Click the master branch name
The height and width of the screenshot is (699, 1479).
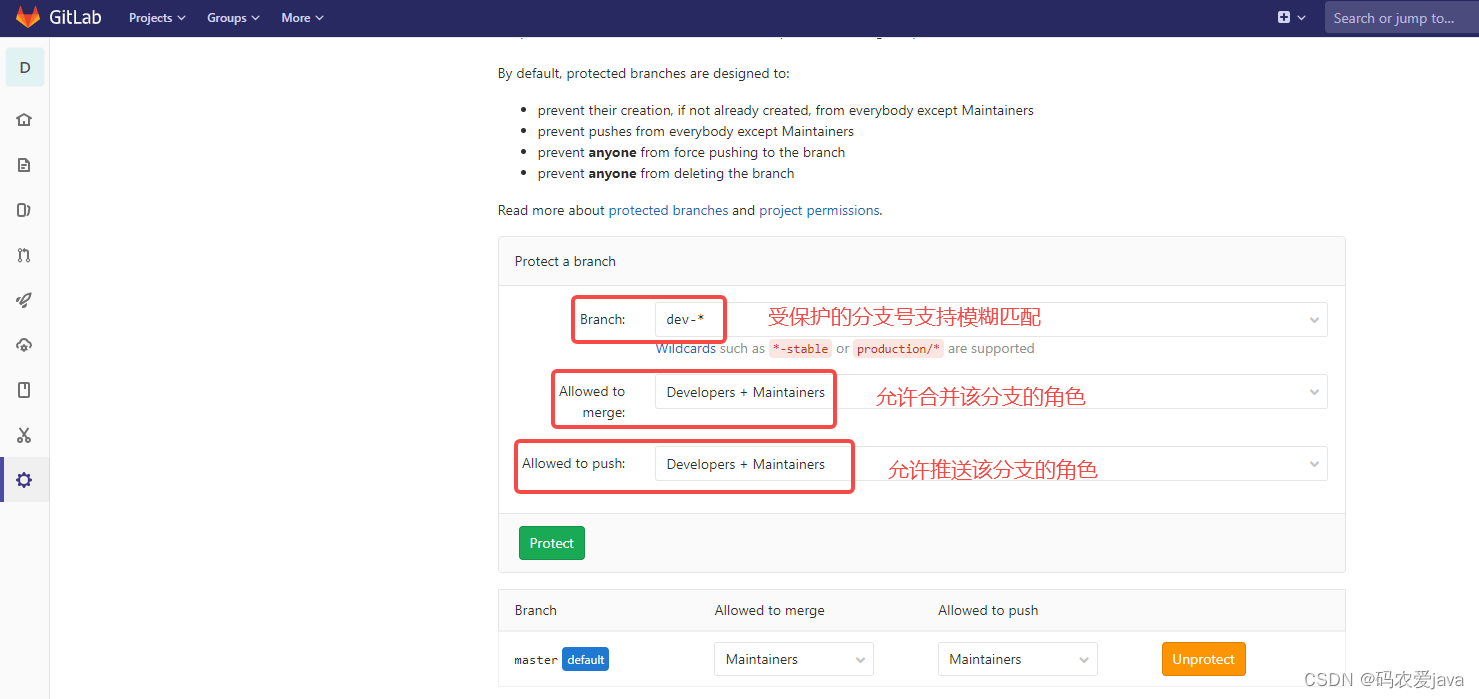[x=536, y=660]
